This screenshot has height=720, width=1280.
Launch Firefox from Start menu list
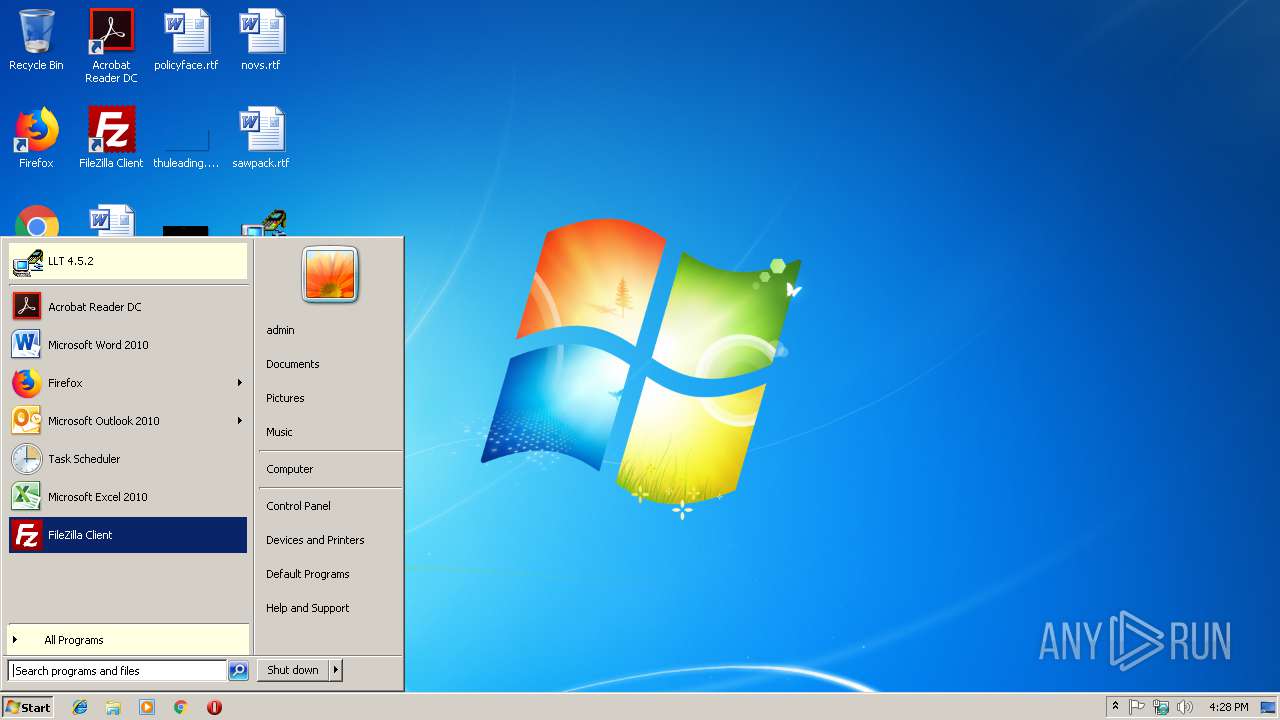coord(128,383)
